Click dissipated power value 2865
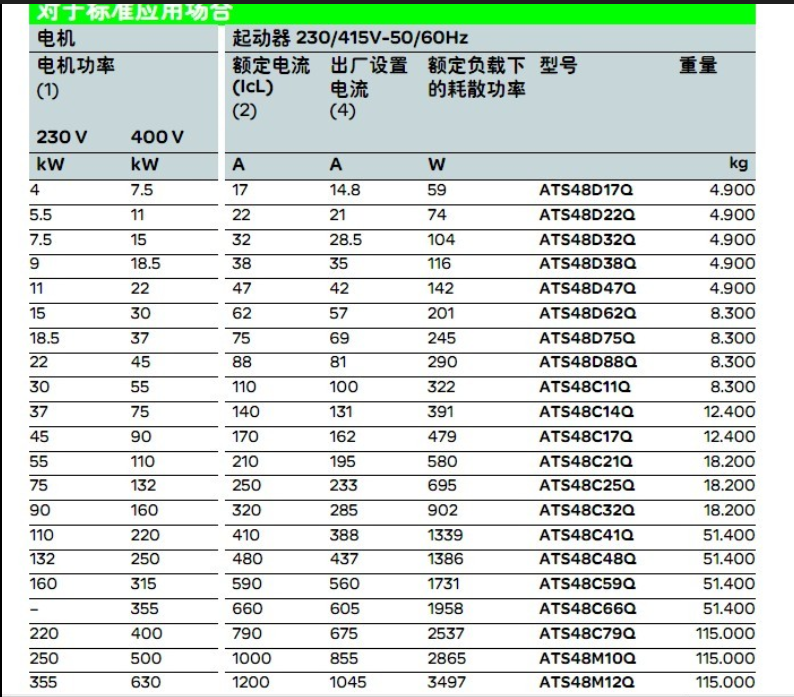Screen dimensions: 794x697 (446, 658)
